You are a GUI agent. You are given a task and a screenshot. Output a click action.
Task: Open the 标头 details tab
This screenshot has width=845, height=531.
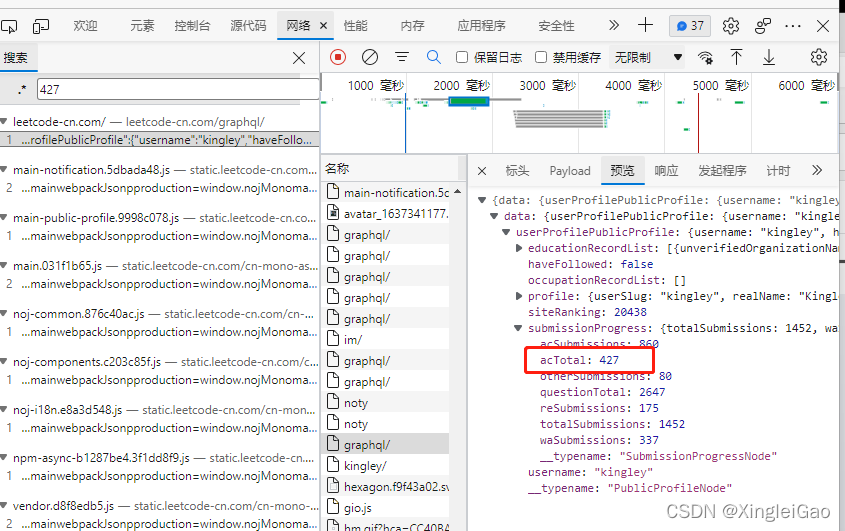point(517,171)
